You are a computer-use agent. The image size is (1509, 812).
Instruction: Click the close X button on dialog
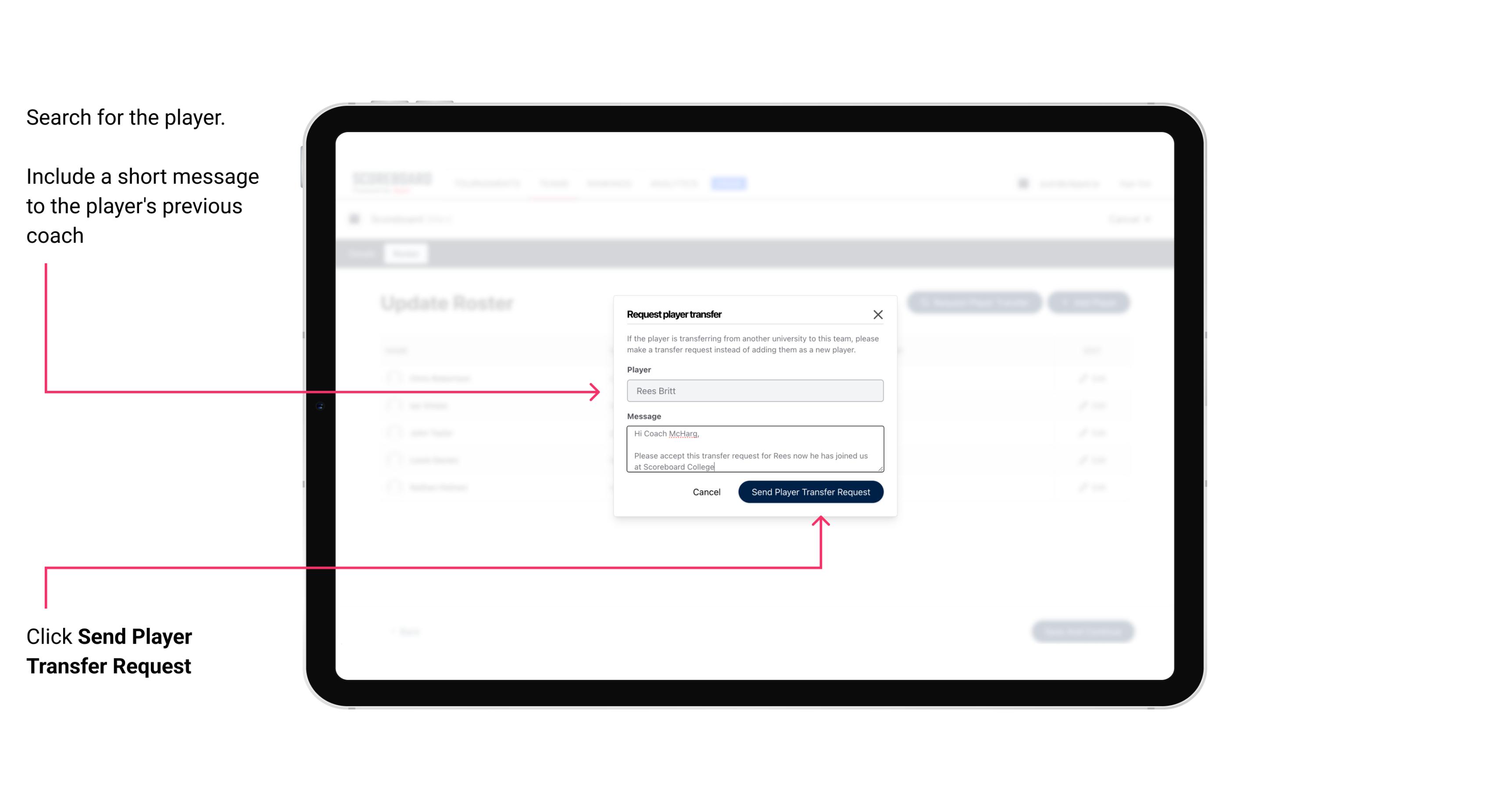click(x=878, y=314)
